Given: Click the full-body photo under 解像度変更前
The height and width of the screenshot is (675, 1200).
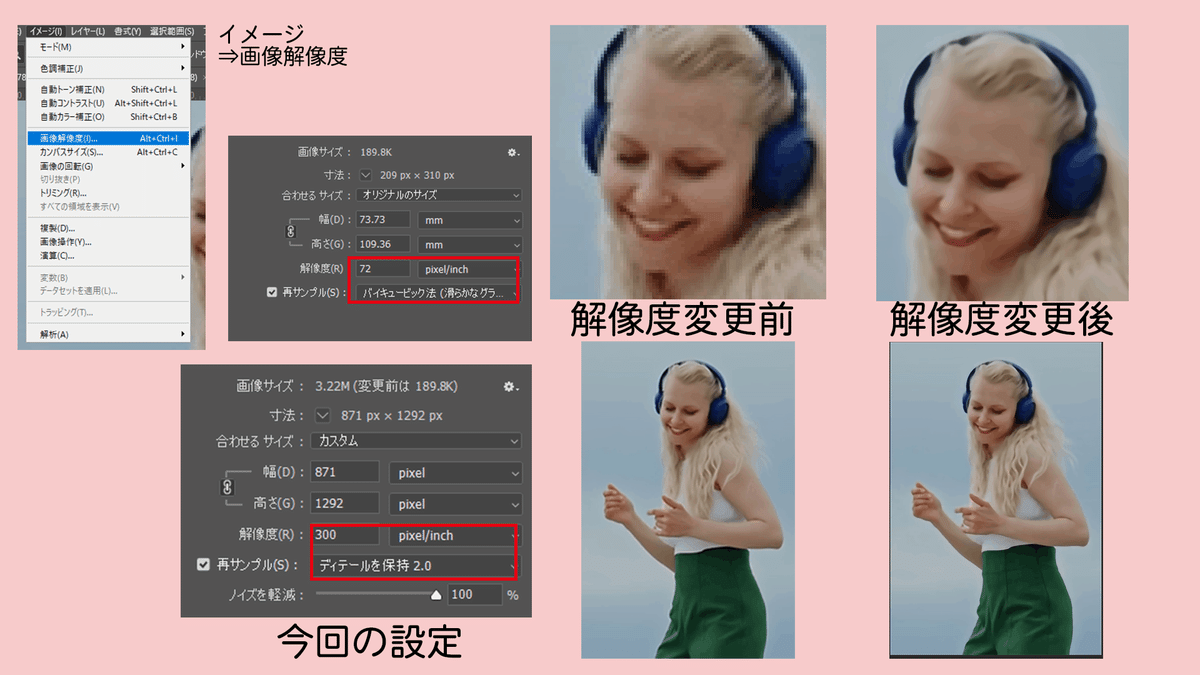Looking at the screenshot, I should [688, 500].
